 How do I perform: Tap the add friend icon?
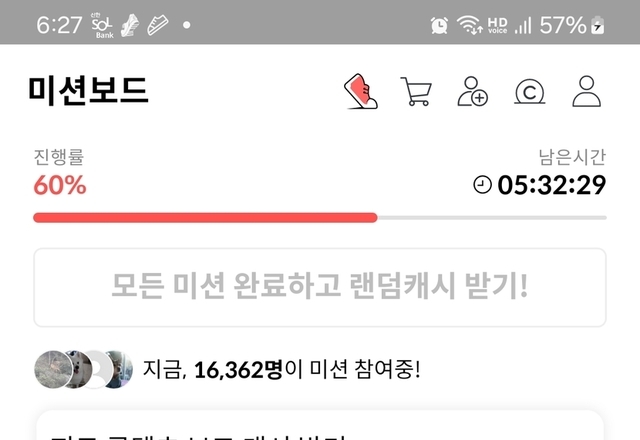pyautogui.click(x=472, y=91)
